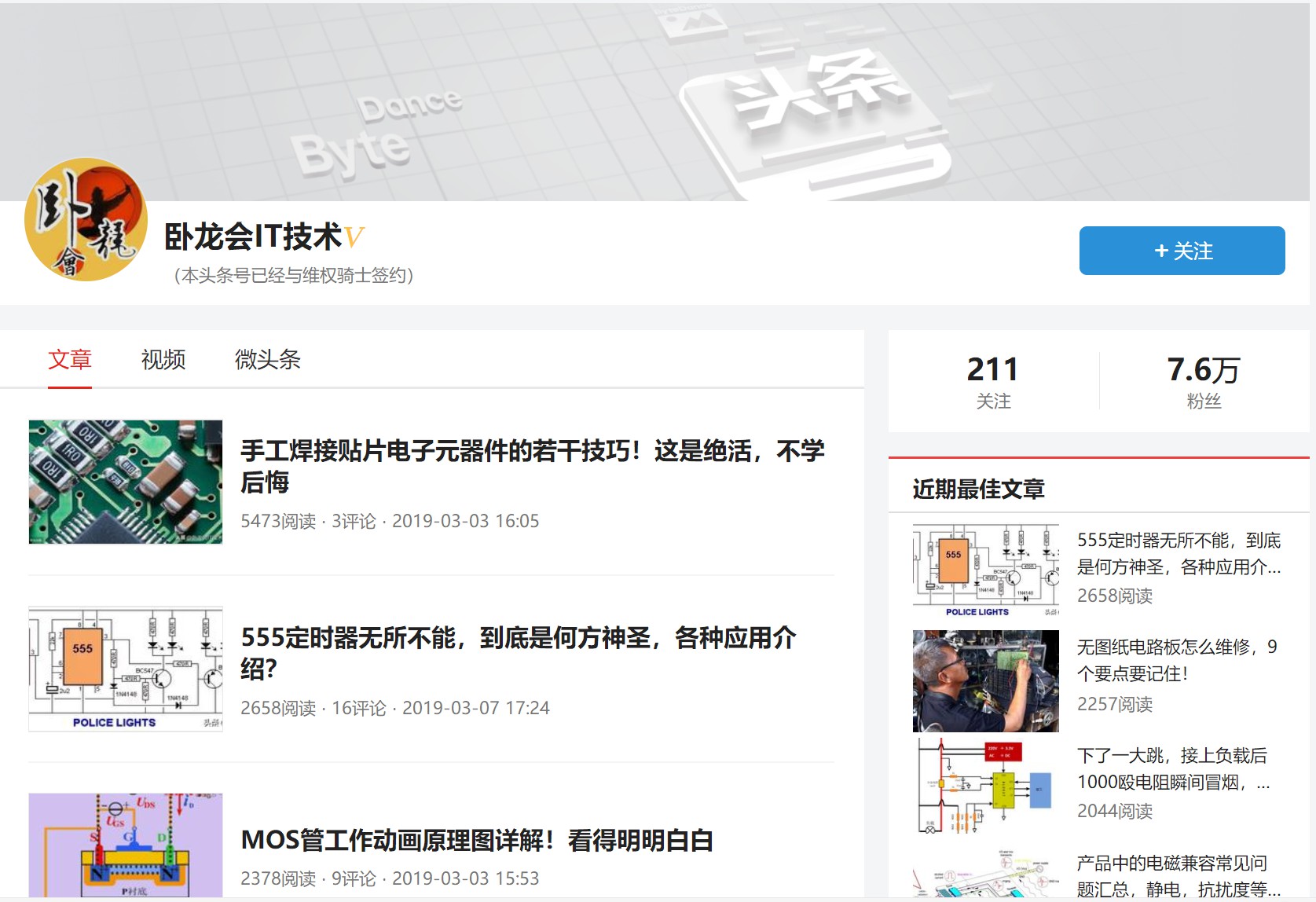
Task: Click the sidebar 555 POLICE LIGHTS thumbnail
Action: point(986,571)
